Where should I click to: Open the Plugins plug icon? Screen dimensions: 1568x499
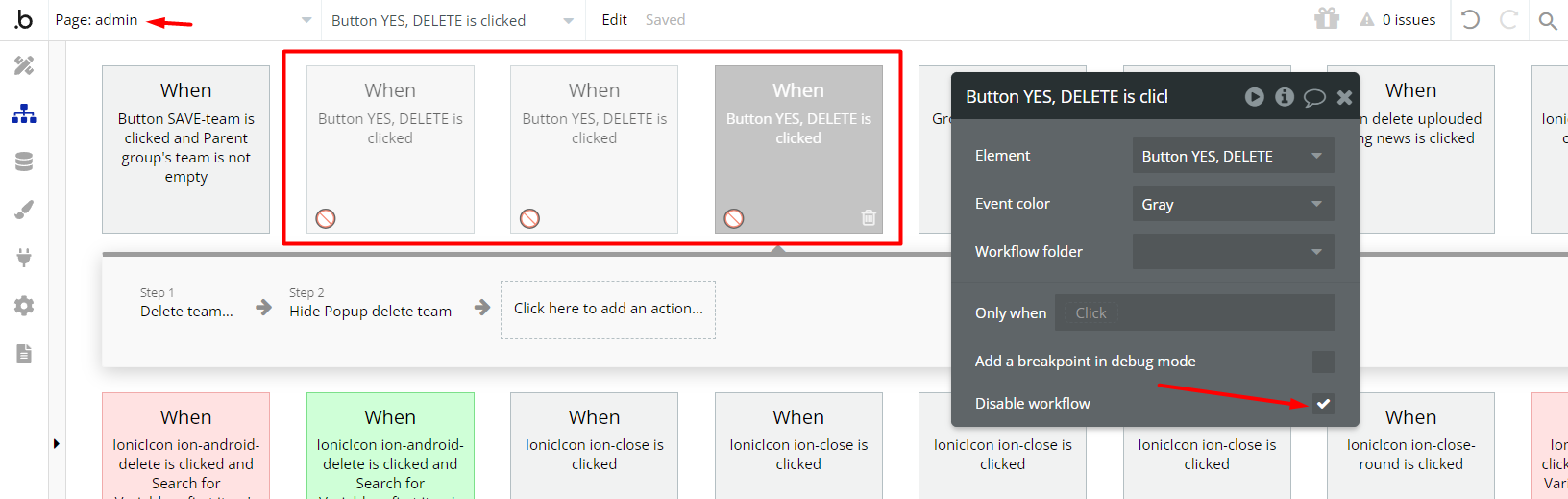click(24, 258)
